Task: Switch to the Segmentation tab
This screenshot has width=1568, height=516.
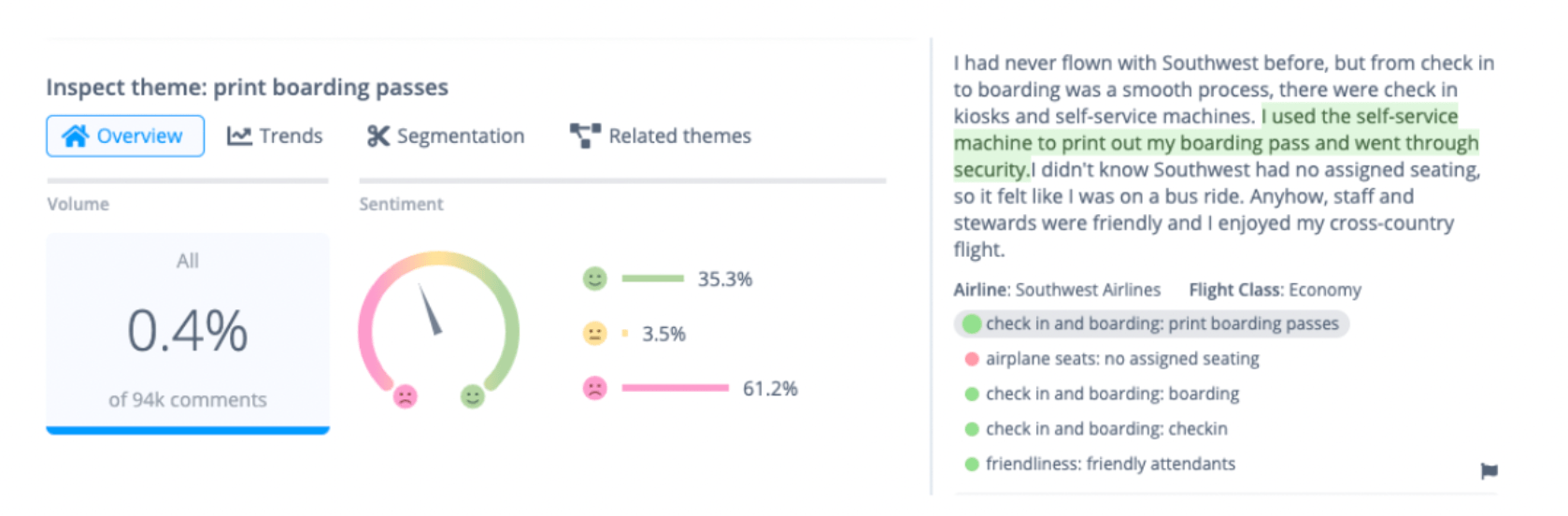Action: (x=446, y=136)
